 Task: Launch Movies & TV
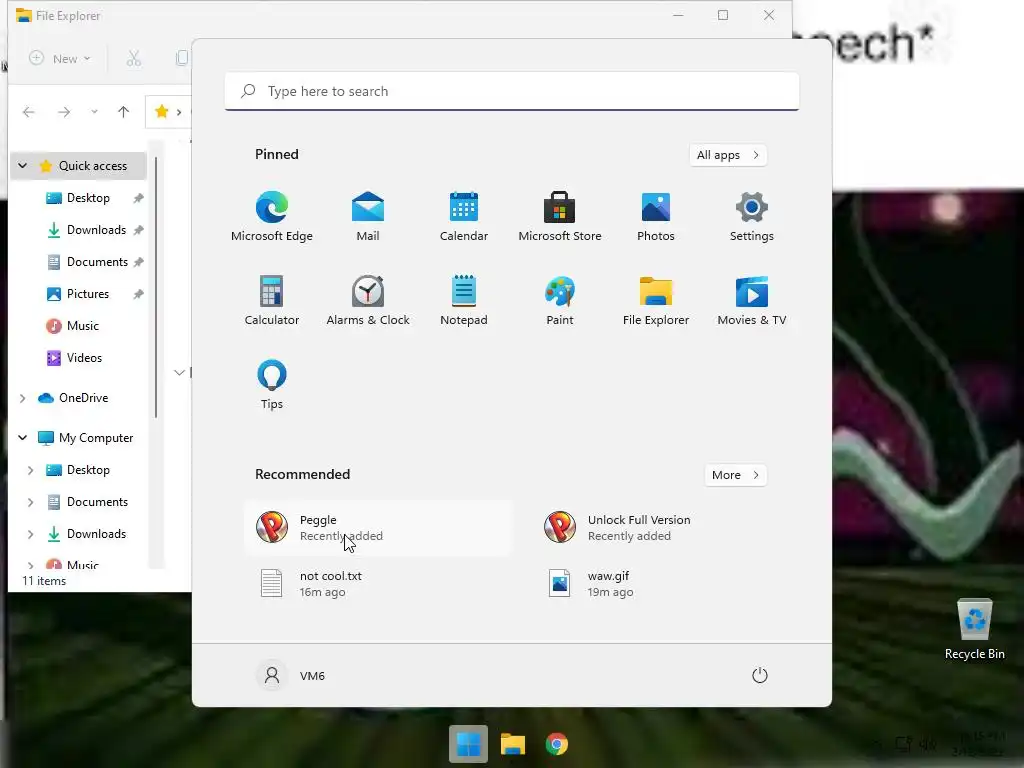(752, 300)
